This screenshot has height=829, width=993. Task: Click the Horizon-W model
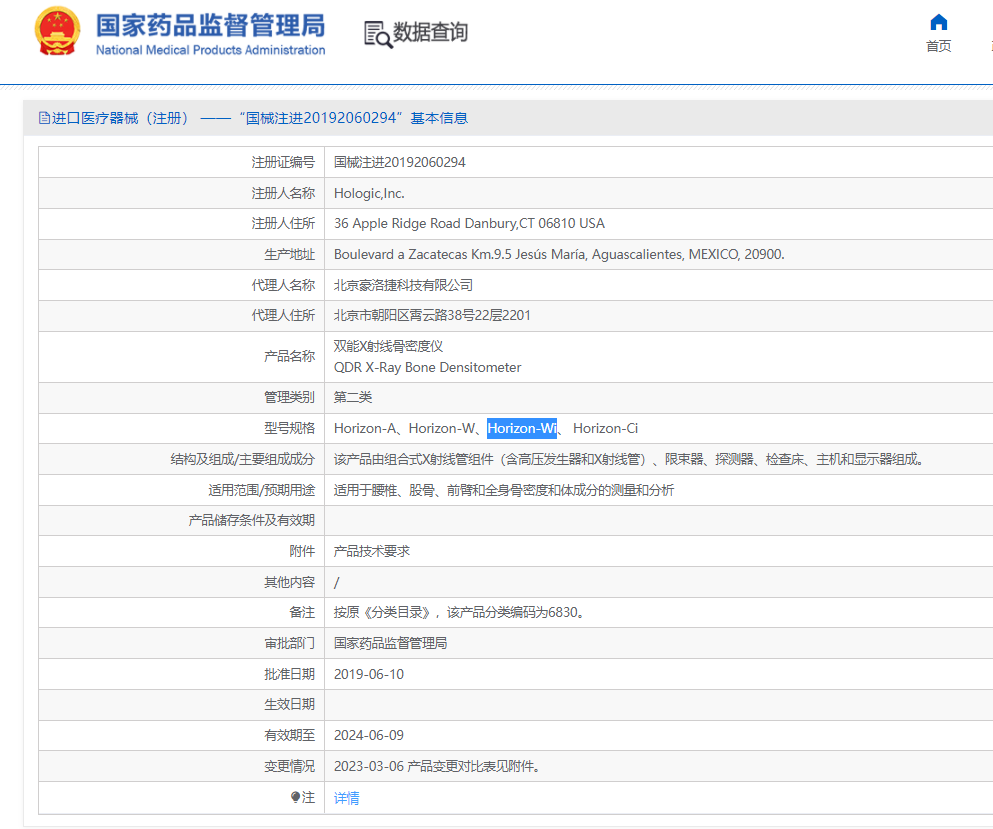[x=442, y=428]
